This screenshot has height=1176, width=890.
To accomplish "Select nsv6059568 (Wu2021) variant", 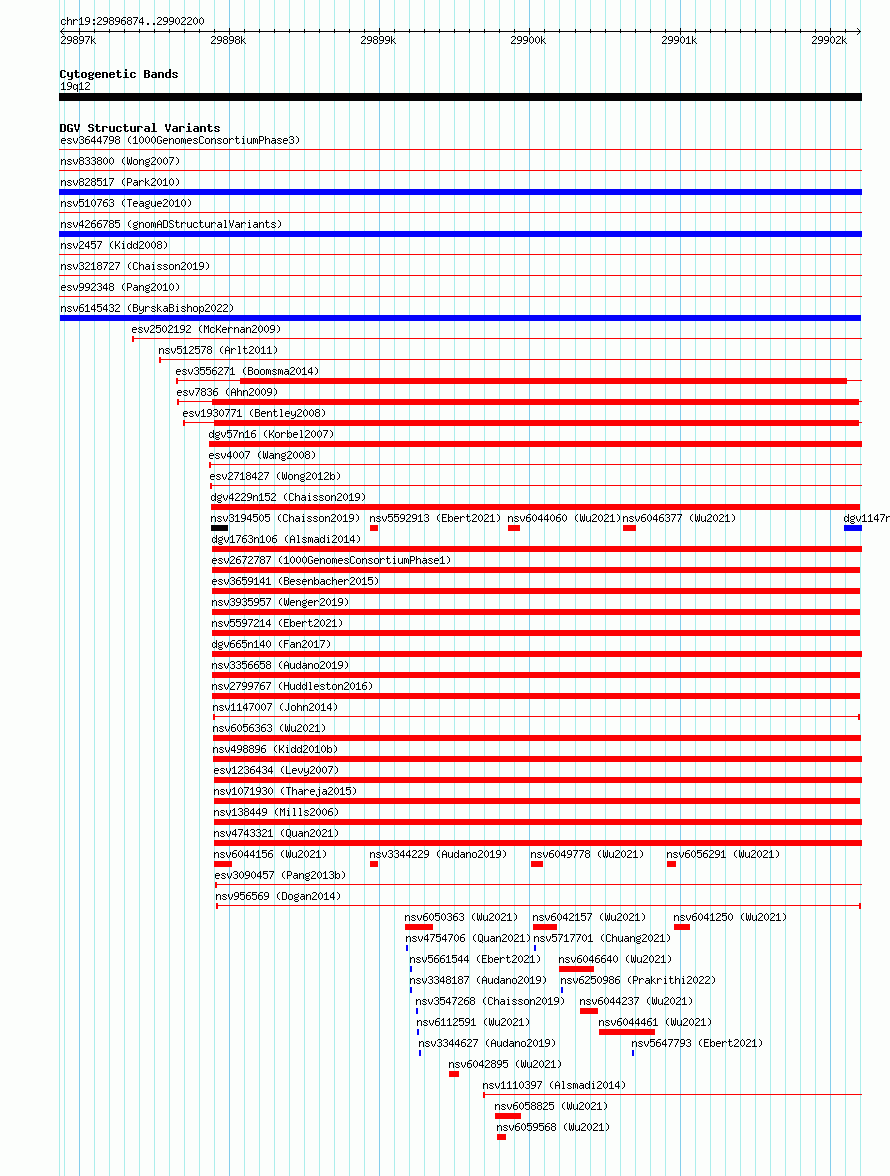I will pyautogui.click(x=553, y=1127).
